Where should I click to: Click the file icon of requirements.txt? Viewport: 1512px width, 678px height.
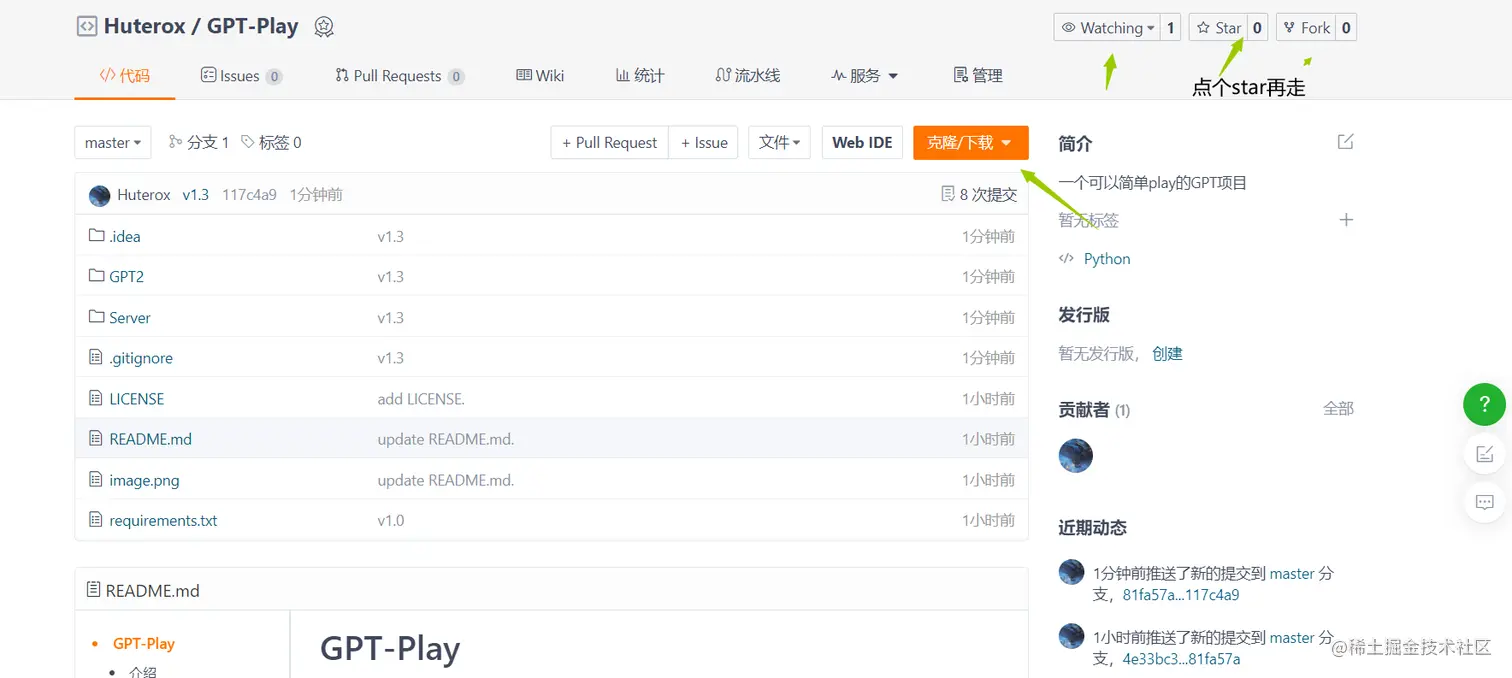point(96,520)
